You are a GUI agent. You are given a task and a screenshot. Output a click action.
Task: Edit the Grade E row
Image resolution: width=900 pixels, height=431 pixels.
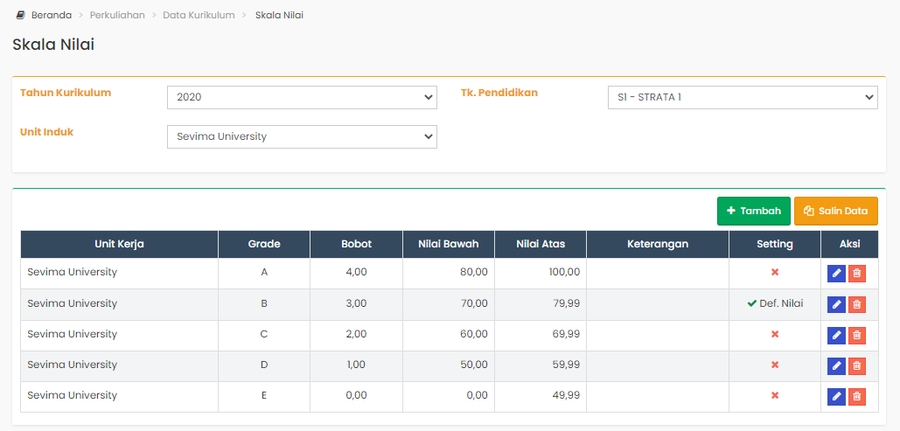click(836, 397)
